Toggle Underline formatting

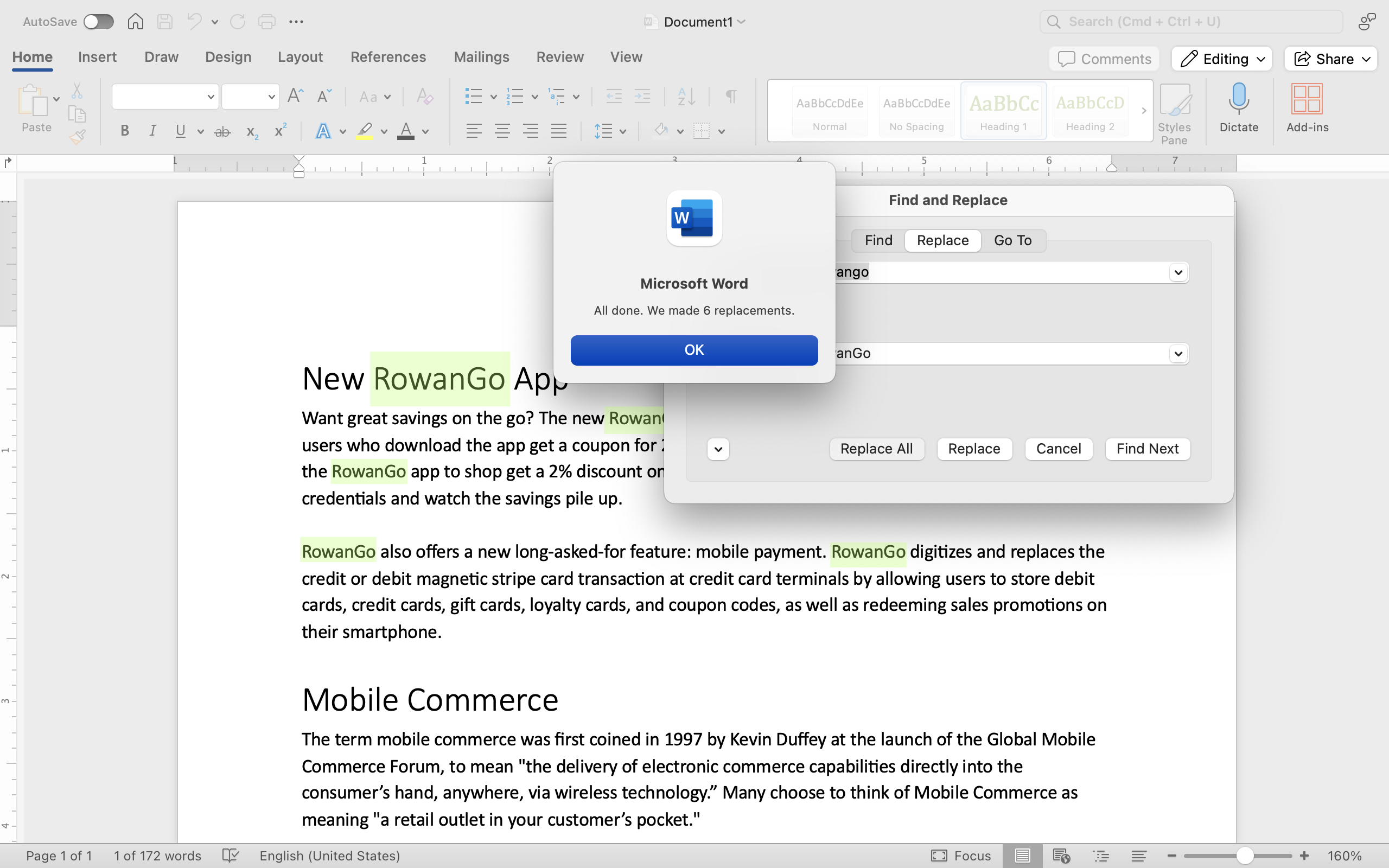click(180, 131)
